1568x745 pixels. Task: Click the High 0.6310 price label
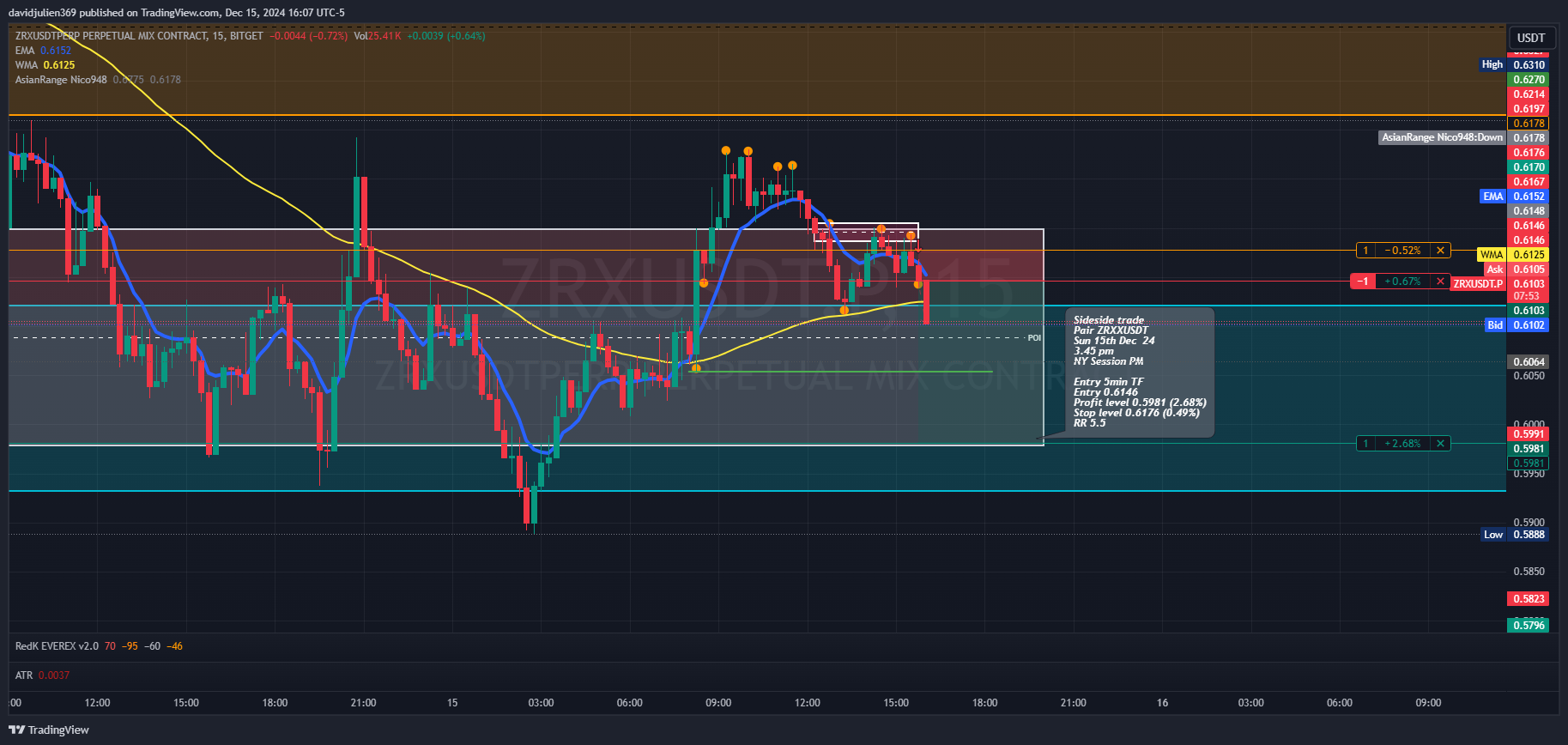click(1515, 64)
